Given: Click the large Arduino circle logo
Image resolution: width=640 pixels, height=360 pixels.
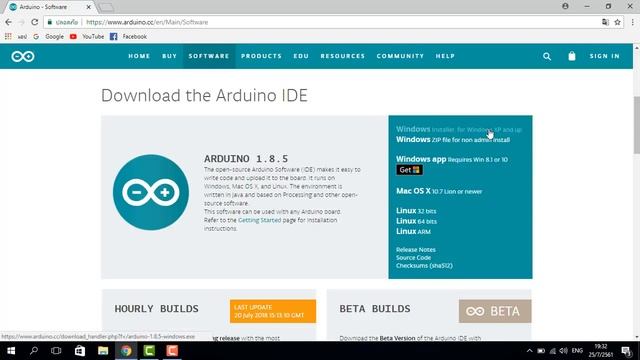Looking at the screenshot, I should (151, 192).
